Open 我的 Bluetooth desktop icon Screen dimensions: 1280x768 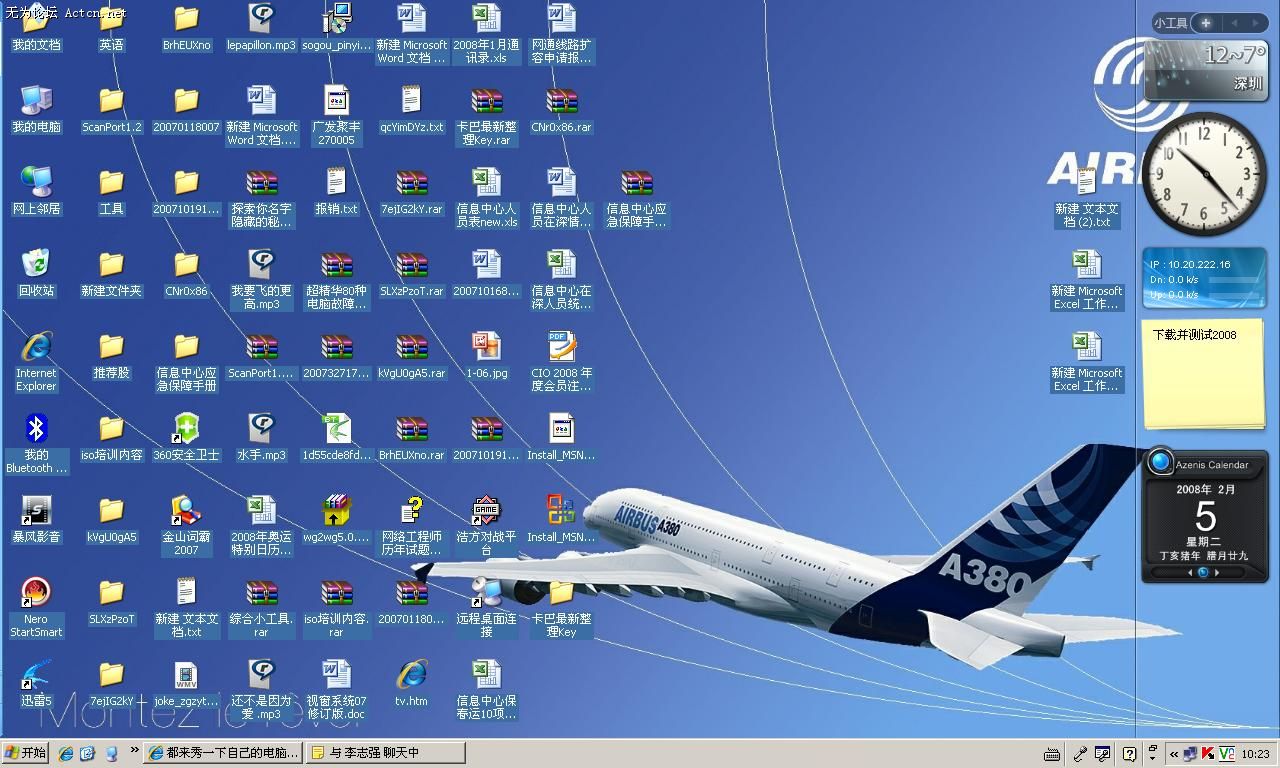point(36,444)
